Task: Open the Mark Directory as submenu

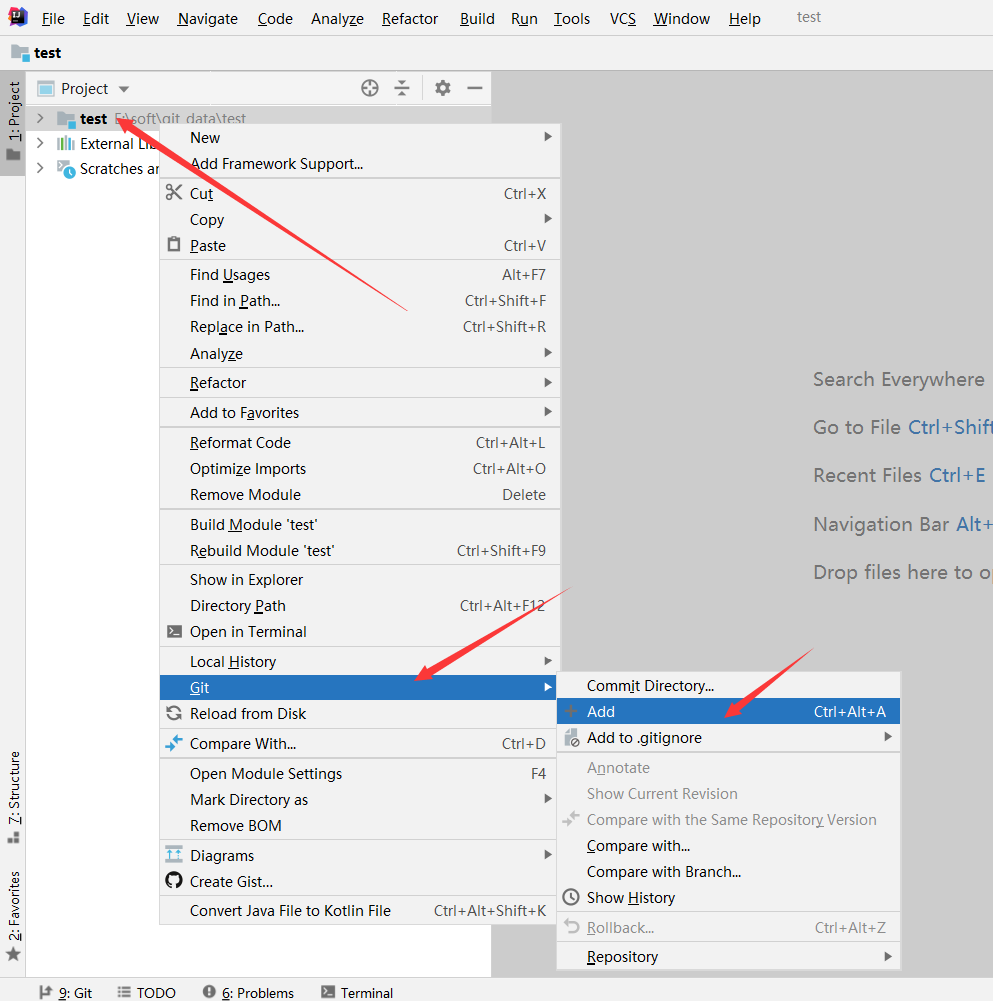Action: coord(360,799)
